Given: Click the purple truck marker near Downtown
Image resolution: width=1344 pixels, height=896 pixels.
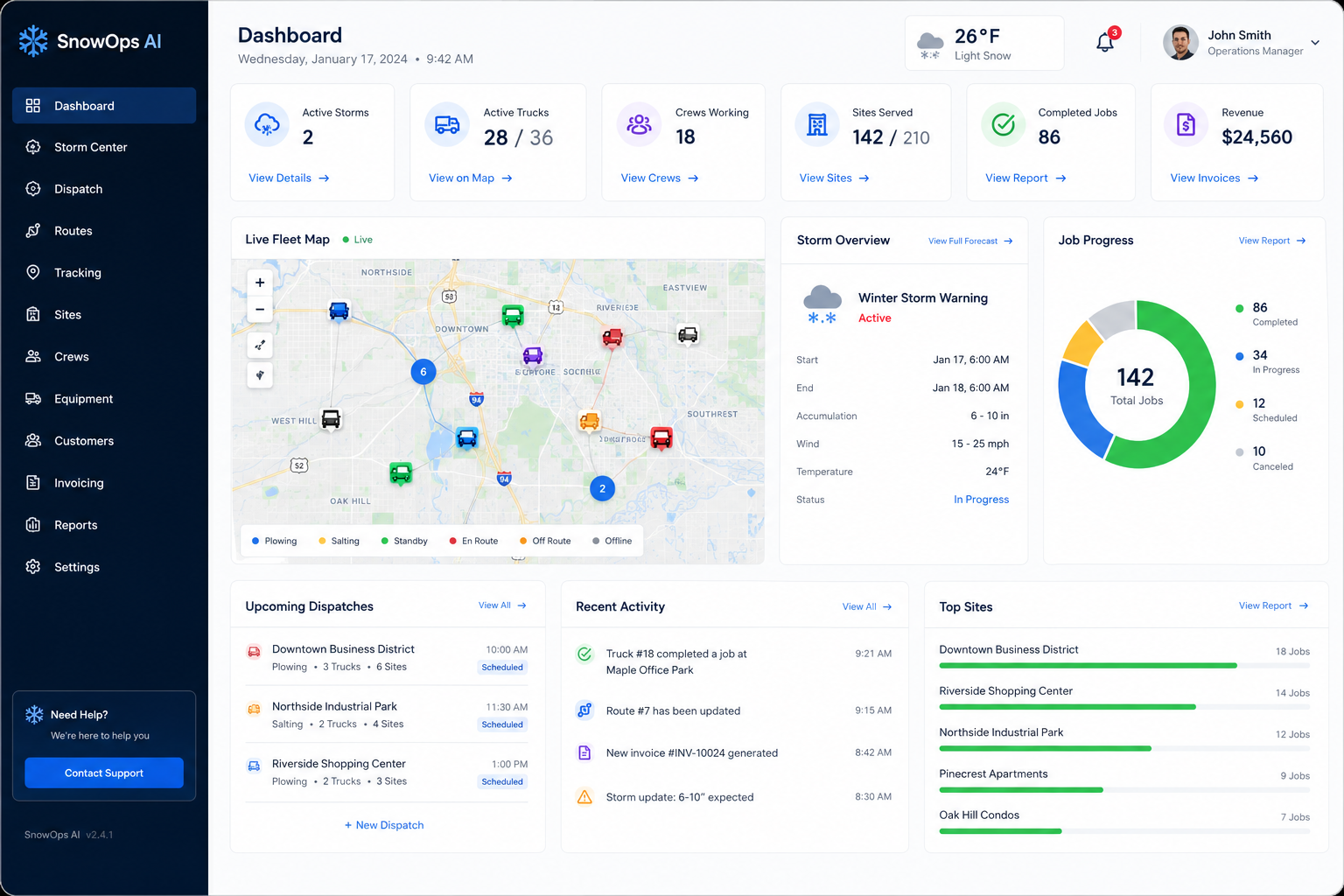Looking at the screenshot, I should coord(533,355).
